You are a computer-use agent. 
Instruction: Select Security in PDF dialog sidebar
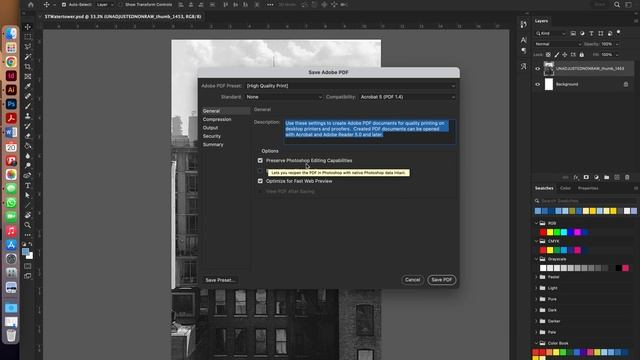[x=212, y=136]
